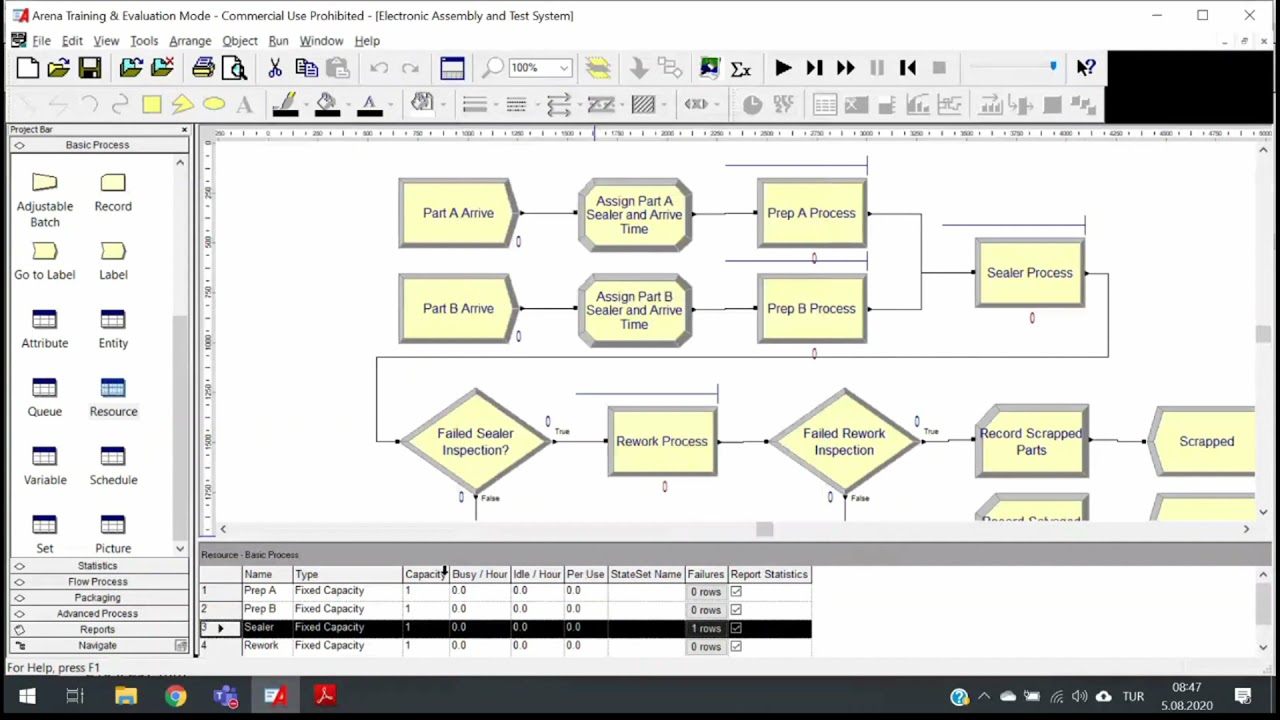Screen dimensions: 1280x720
Task: Click the Sealer Process module
Action: [x=1030, y=273]
